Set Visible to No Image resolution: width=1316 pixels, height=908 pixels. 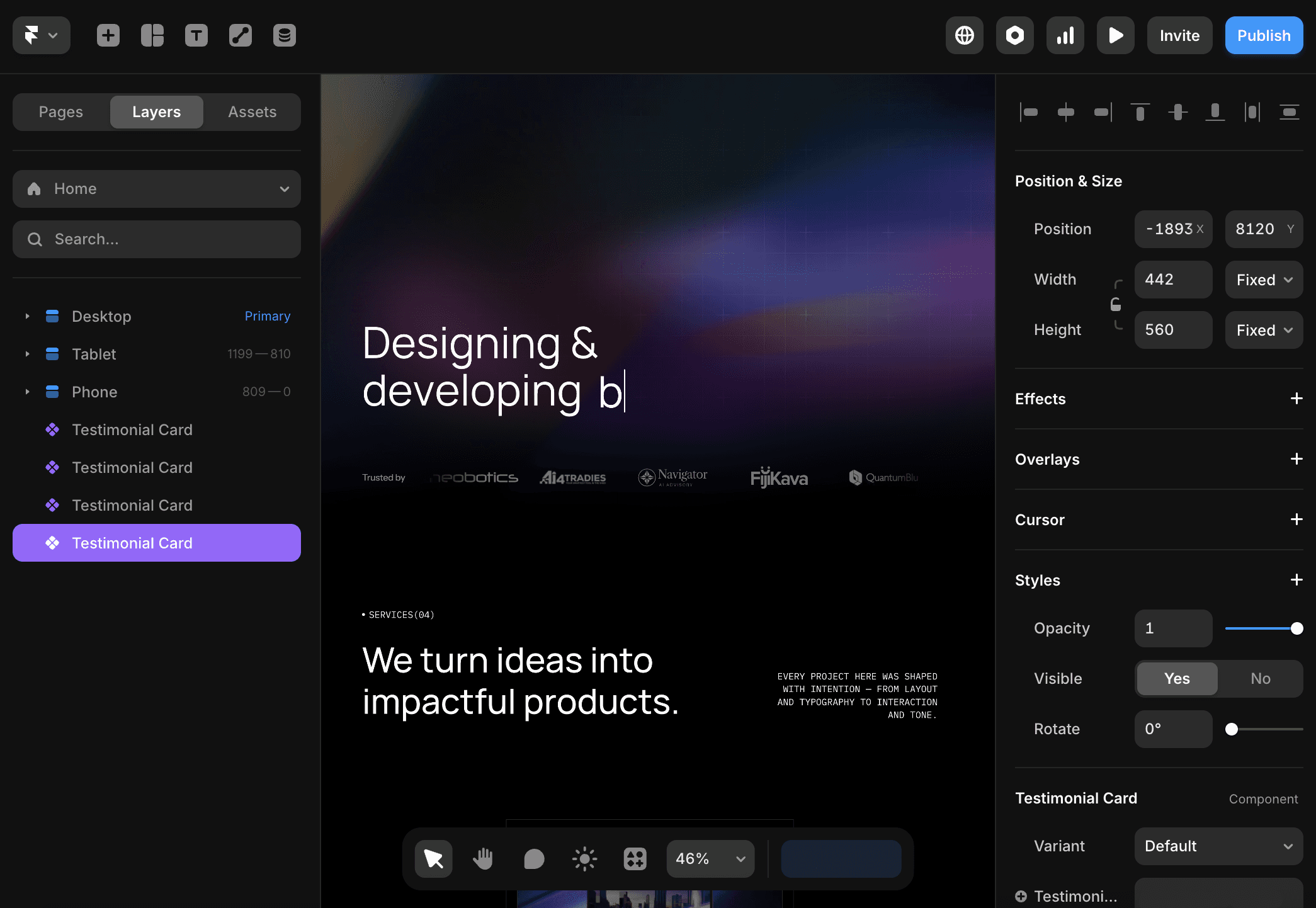[1261, 679]
